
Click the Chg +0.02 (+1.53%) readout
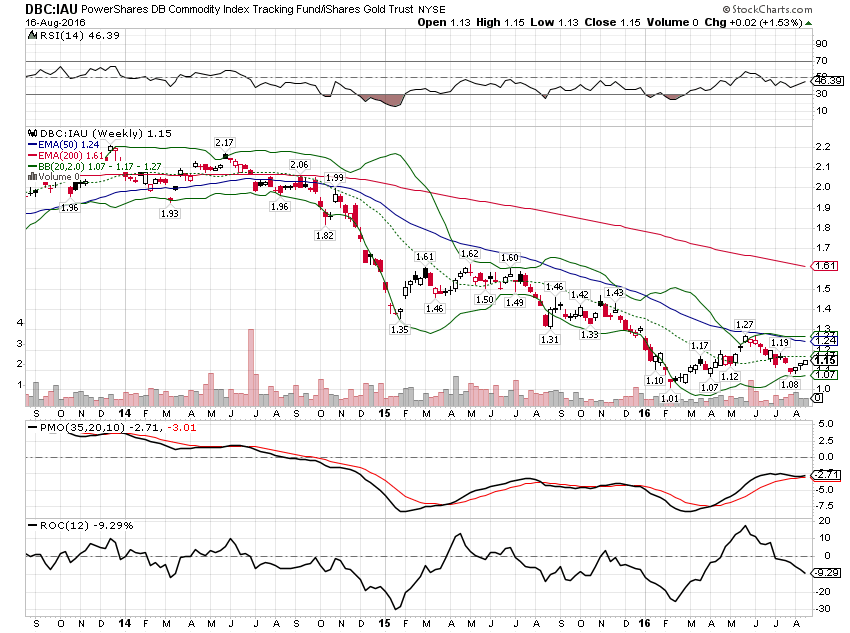click(x=754, y=23)
